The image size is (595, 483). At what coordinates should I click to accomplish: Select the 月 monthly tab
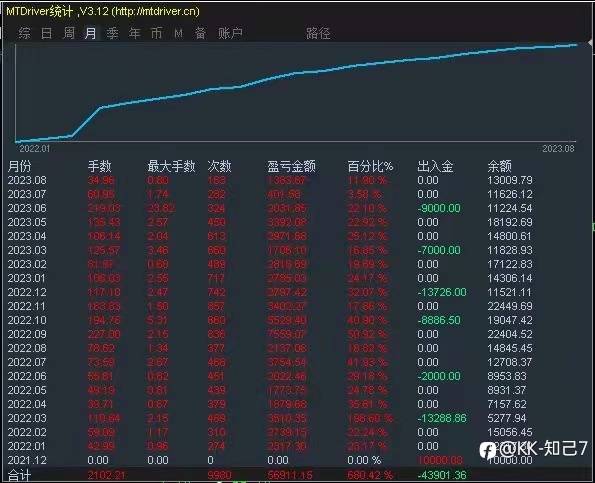(x=90, y=33)
